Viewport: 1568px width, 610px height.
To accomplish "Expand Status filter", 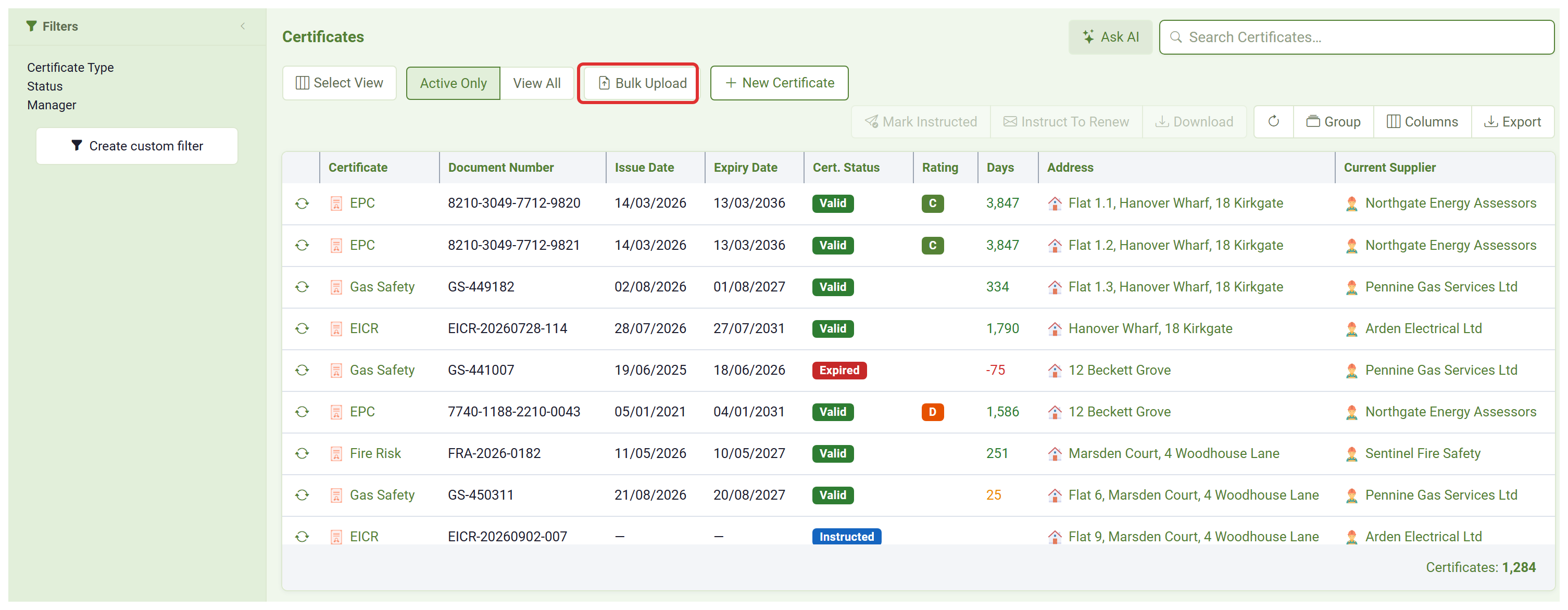I will [x=44, y=86].
